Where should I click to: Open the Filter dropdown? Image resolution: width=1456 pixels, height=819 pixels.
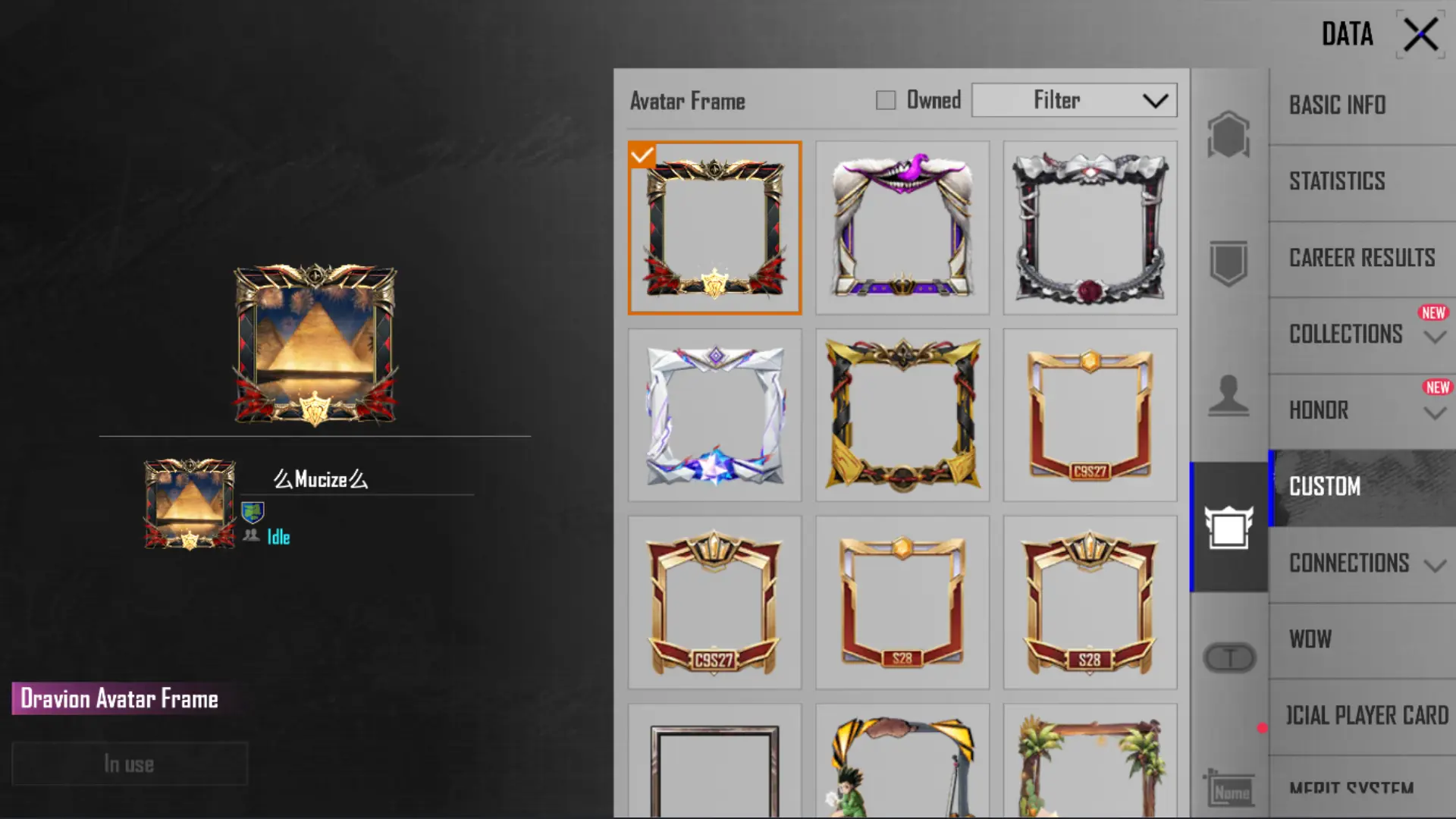pos(1074,100)
